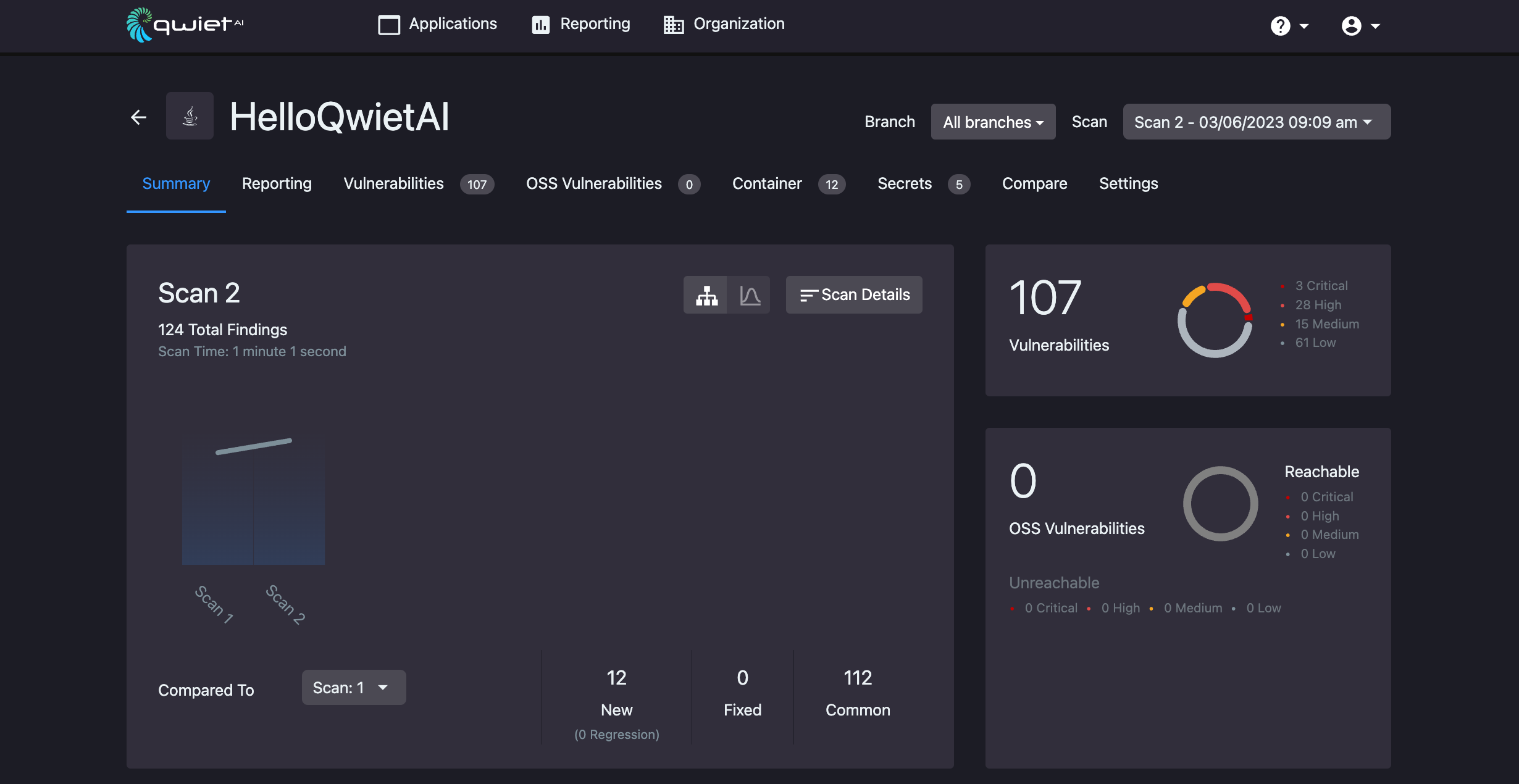Open the Settings tab
The height and width of the screenshot is (784, 1519).
tap(1128, 183)
